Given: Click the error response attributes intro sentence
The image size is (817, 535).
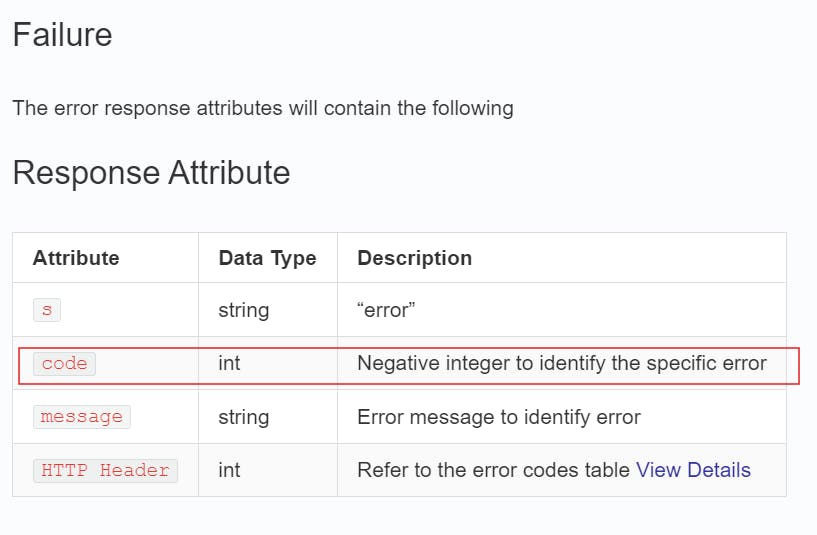Looking at the screenshot, I should [x=262, y=108].
